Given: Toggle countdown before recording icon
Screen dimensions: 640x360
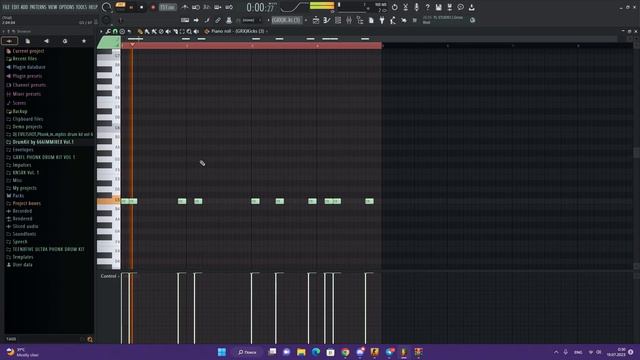Looking at the screenshot, I should [x=207, y=7].
